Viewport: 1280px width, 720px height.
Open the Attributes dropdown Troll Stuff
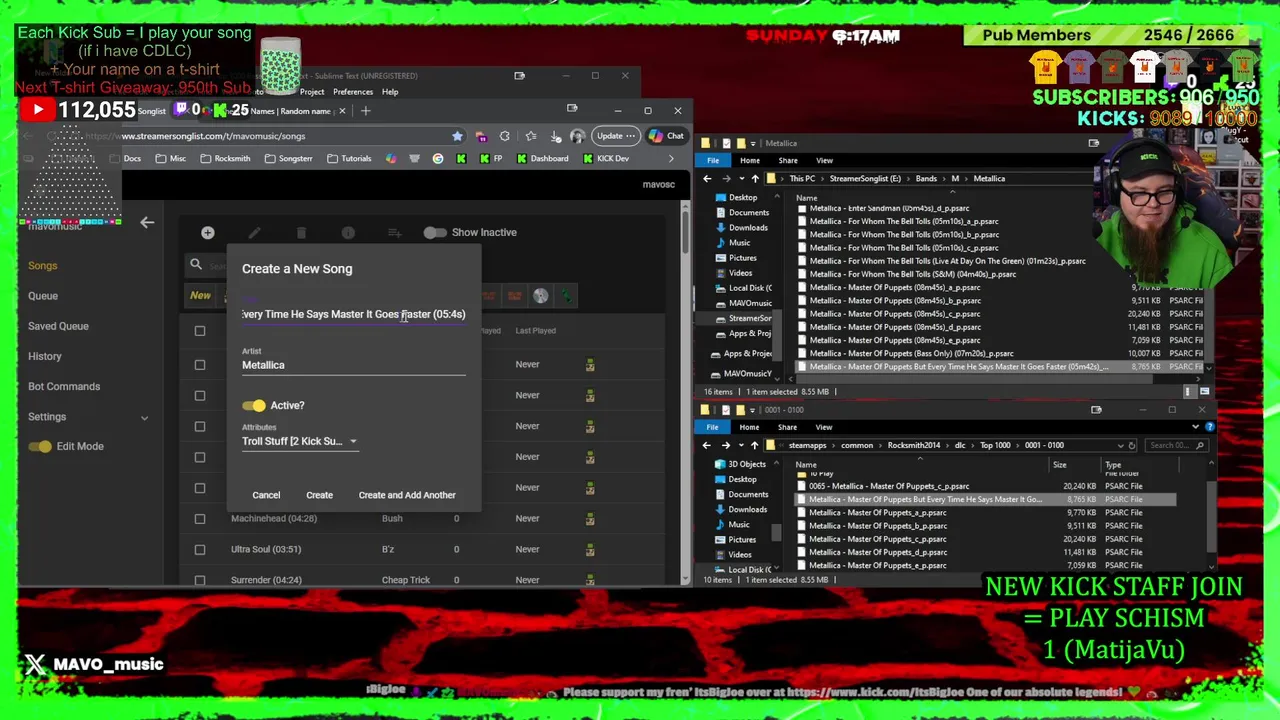(299, 441)
